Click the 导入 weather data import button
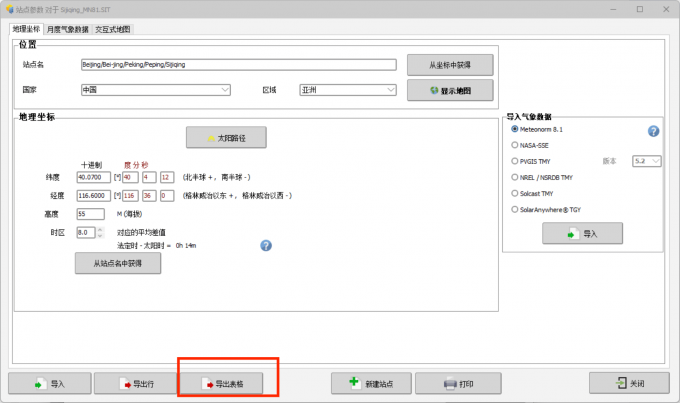Image resolution: width=680 pixels, height=403 pixels. [582, 233]
